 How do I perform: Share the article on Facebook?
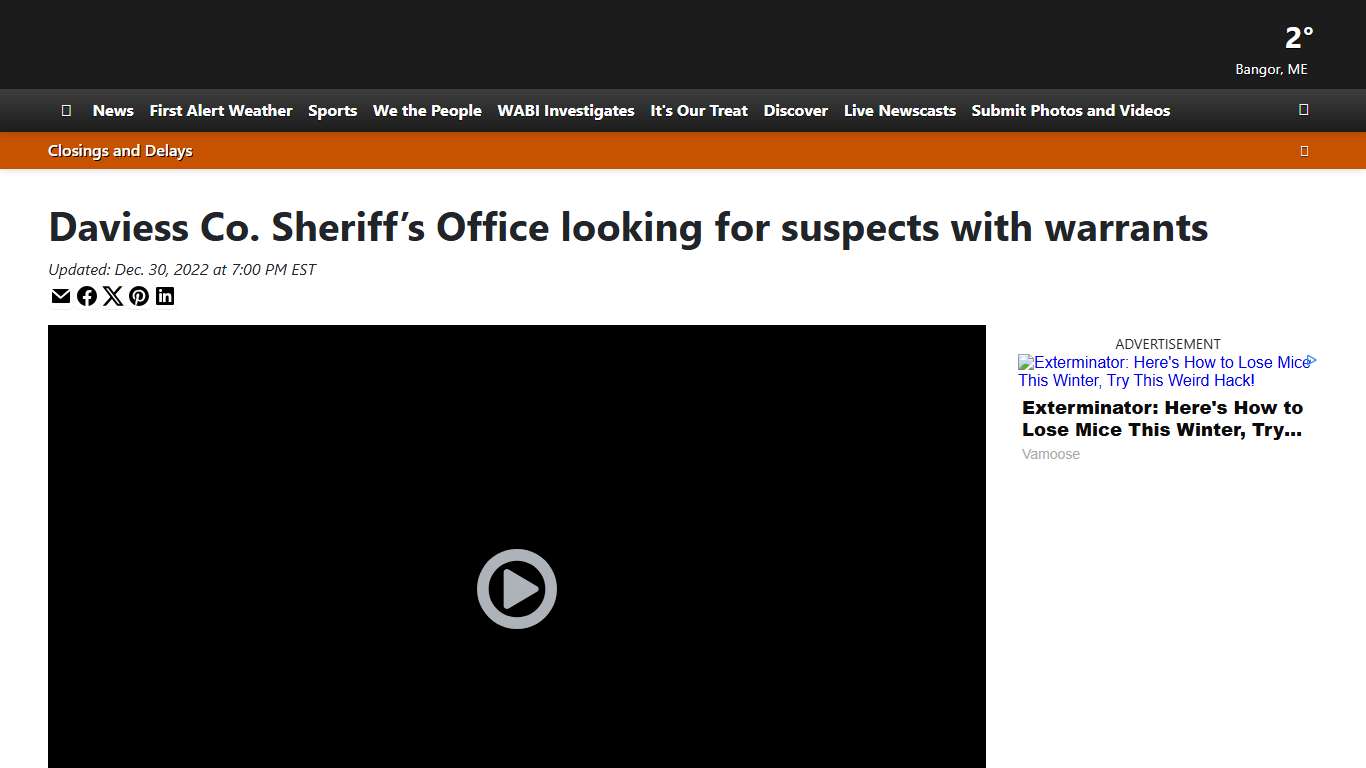click(x=87, y=296)
